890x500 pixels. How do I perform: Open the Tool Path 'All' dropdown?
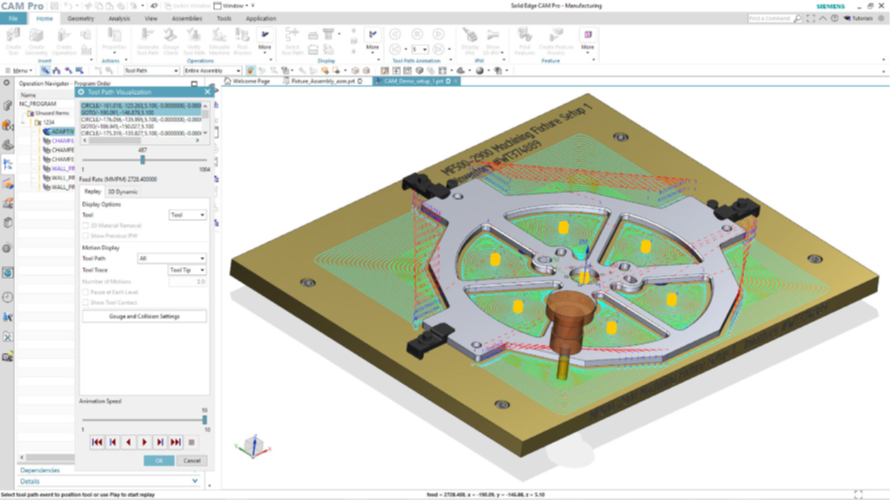coord(171,258)
